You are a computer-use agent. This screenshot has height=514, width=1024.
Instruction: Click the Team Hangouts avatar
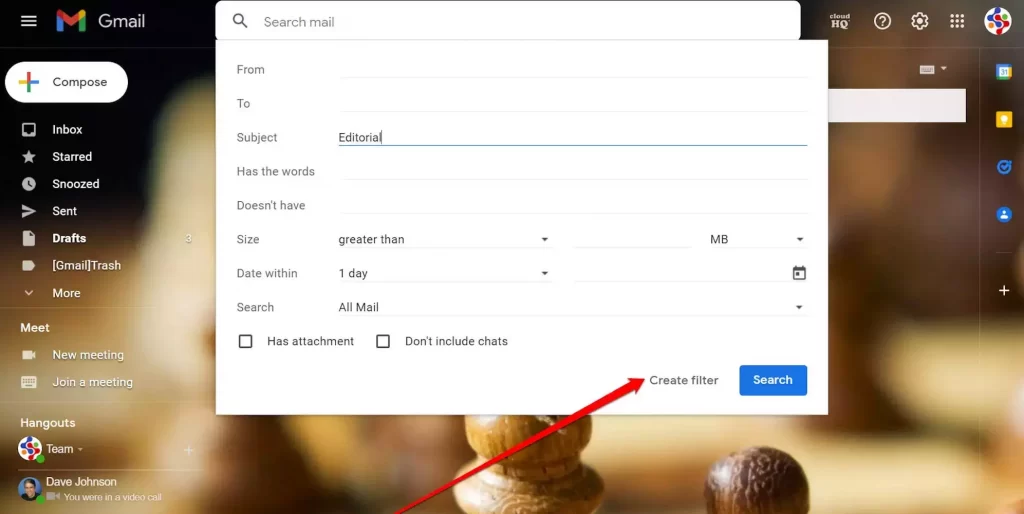click(x=30, y=449)
